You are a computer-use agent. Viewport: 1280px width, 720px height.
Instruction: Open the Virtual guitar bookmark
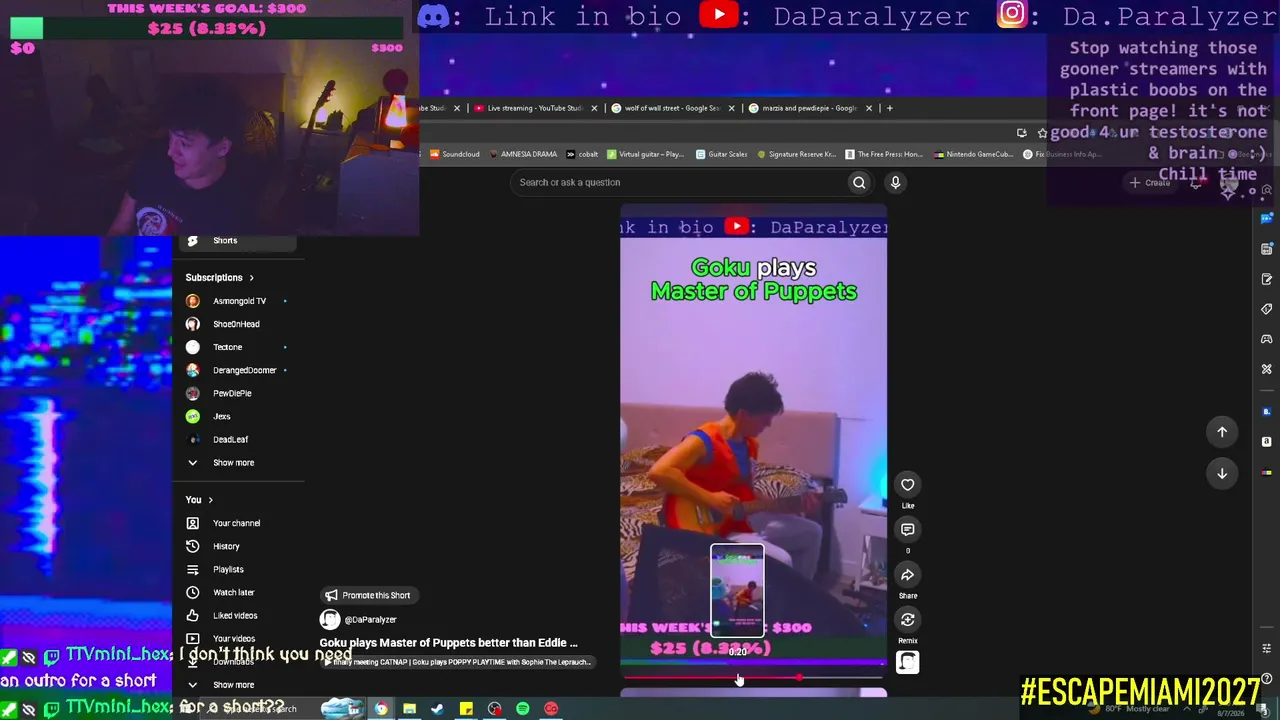[645, 154]
